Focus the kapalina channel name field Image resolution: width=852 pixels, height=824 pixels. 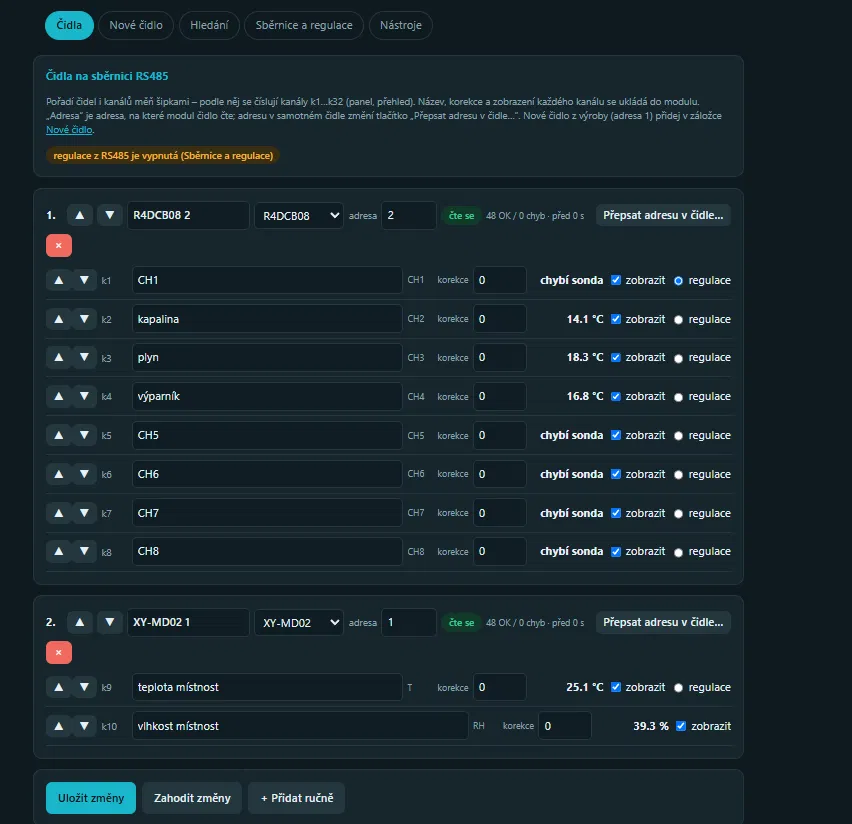[x=267, y=319]
